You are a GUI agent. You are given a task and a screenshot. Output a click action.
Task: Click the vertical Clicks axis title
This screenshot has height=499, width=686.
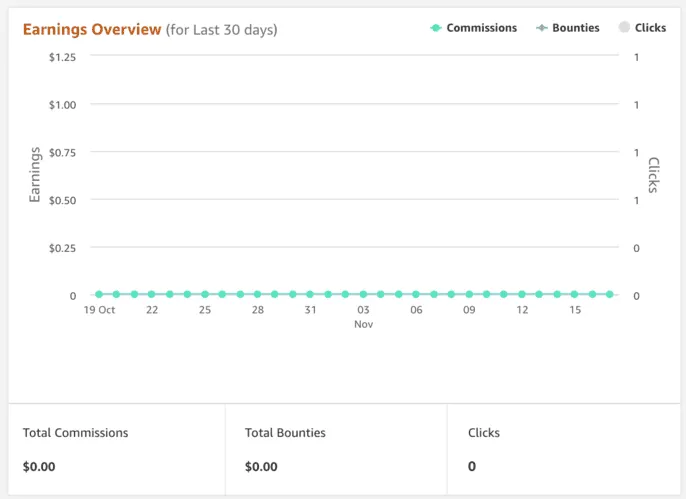(x=653, y=175)
